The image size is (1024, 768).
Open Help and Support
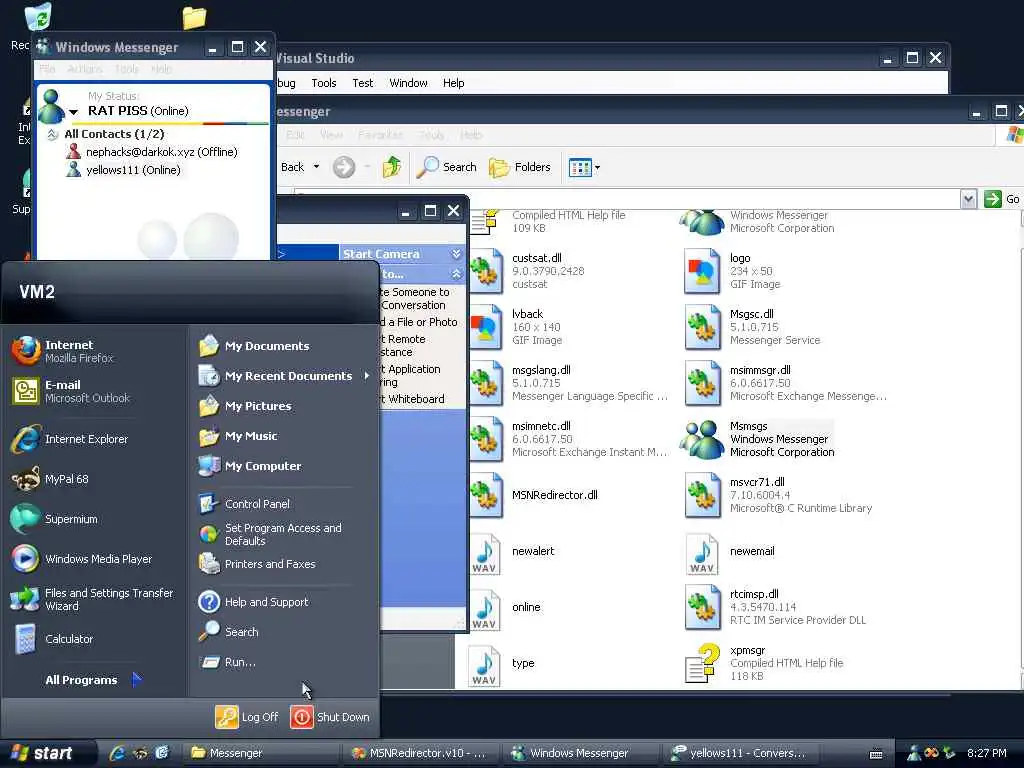point(253,601)
